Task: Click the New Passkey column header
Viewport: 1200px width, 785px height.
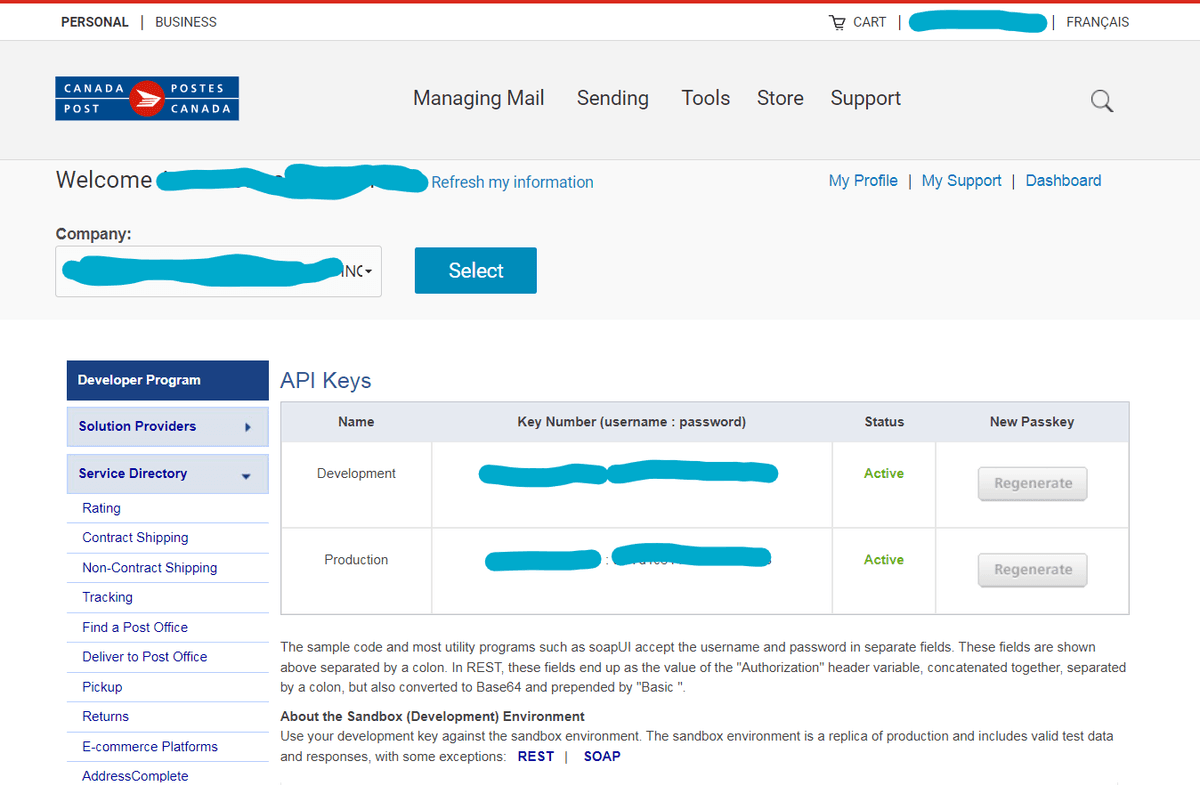Action: (x=1032, y=422)
